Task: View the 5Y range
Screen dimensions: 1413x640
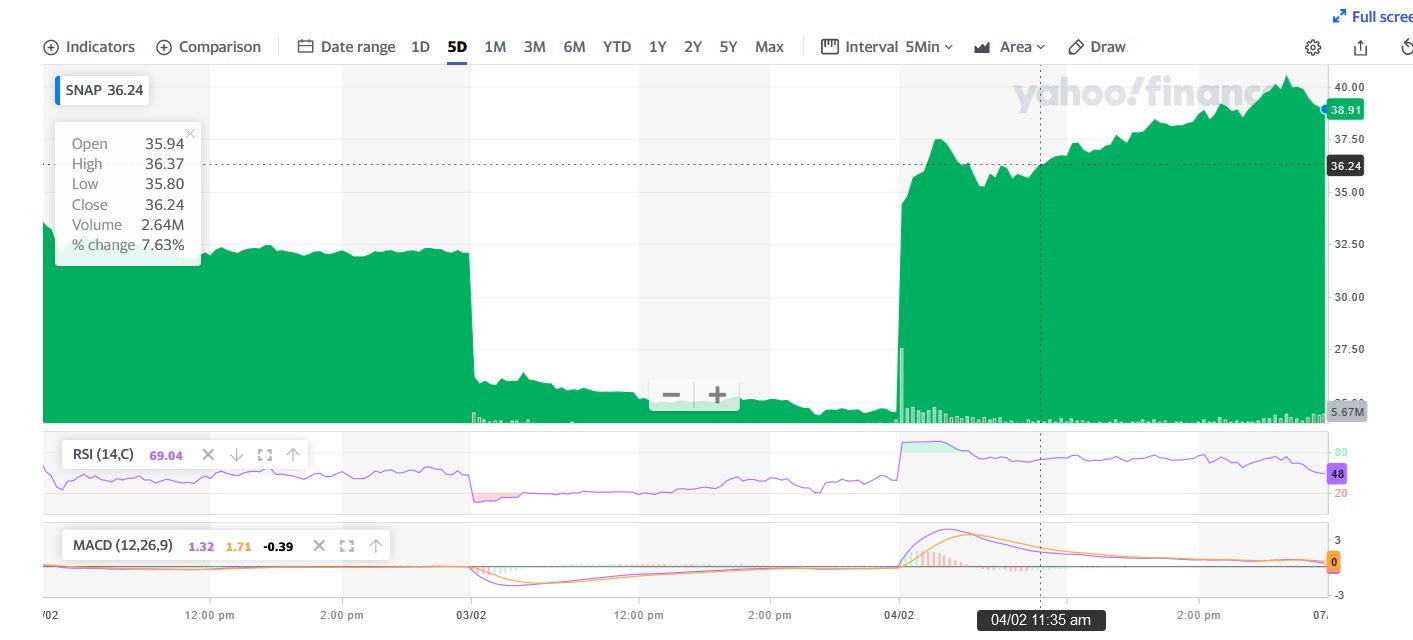Action: [x=728, y=47]
